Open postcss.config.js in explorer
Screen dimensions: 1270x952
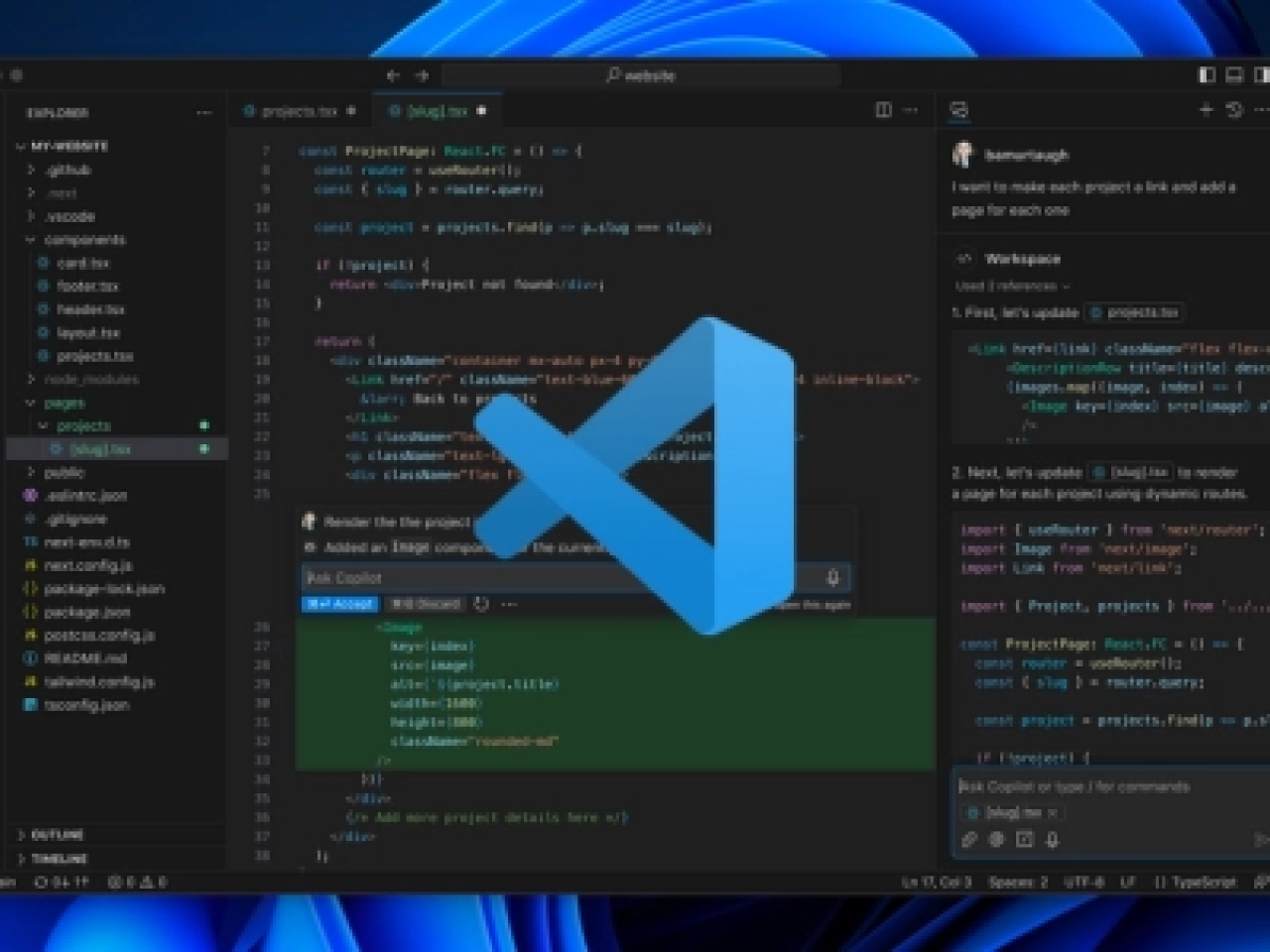pyautogui.click(x=117, y=635)
